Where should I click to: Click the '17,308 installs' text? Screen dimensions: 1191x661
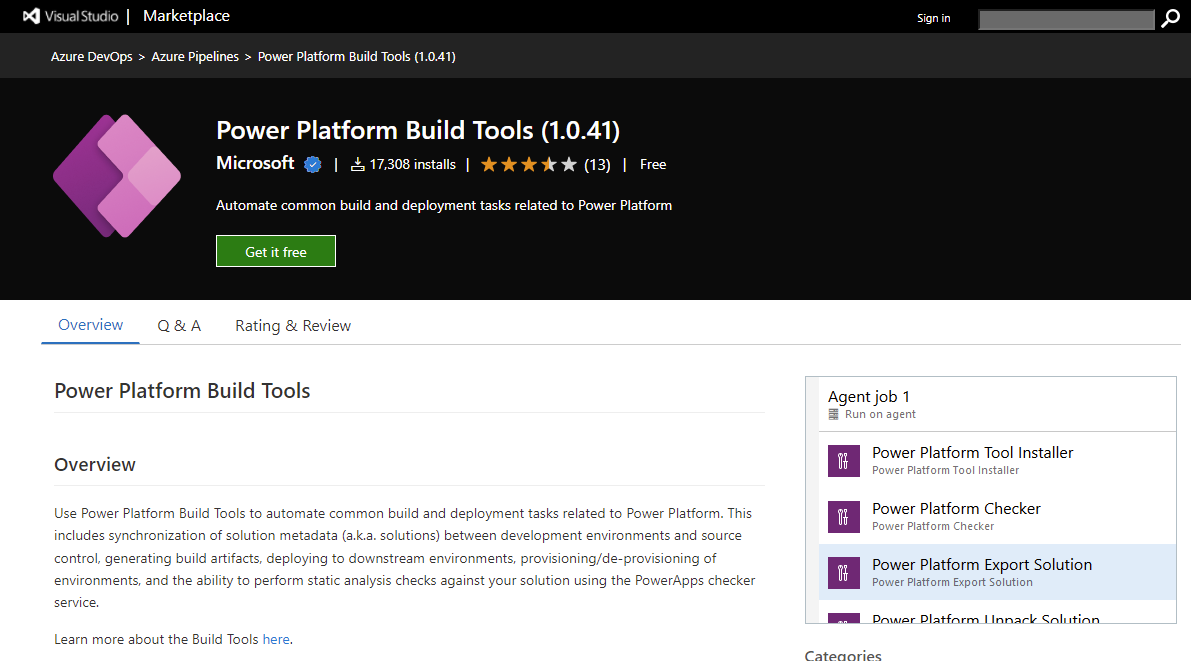pos(412,165)
